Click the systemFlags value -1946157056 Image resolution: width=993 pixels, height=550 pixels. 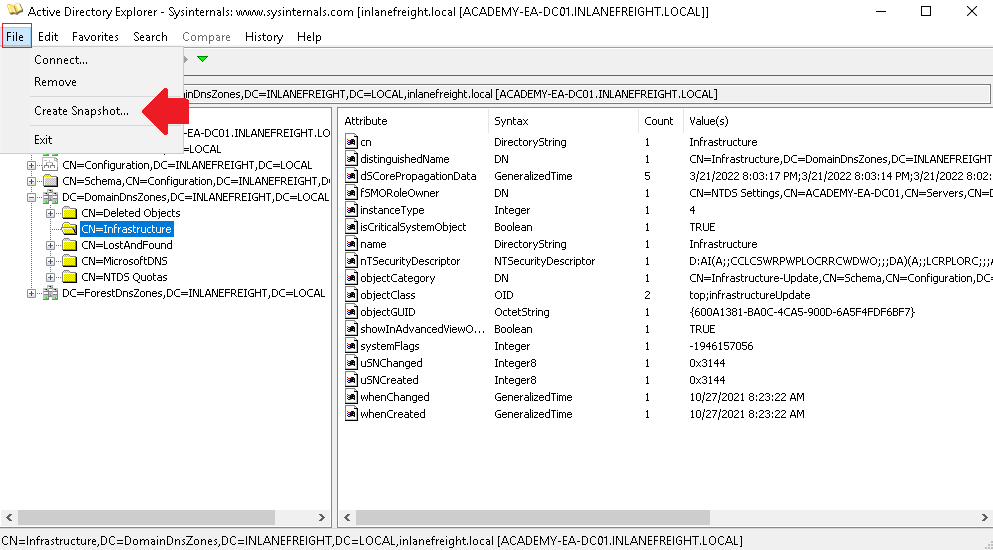(721, 346)
